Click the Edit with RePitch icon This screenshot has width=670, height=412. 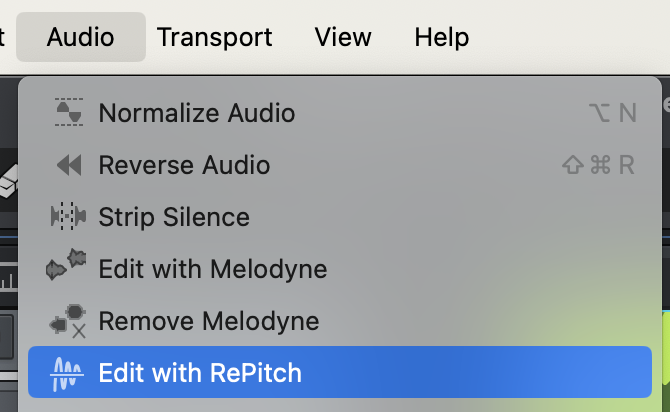[x=68, y=374]
